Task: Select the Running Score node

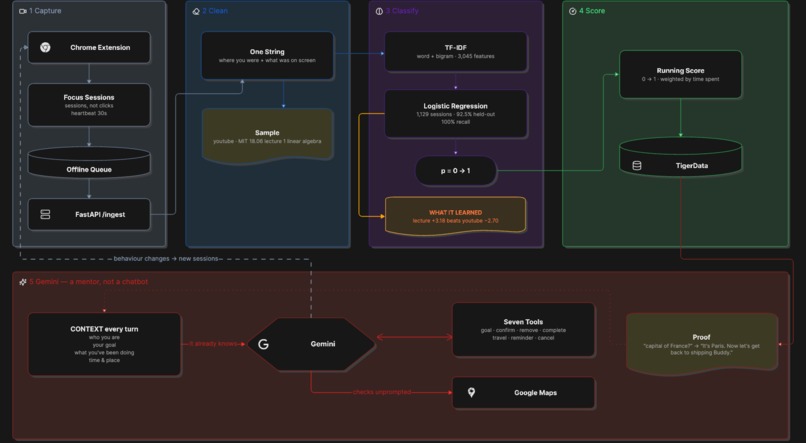Action: click(x=680, y=75)
